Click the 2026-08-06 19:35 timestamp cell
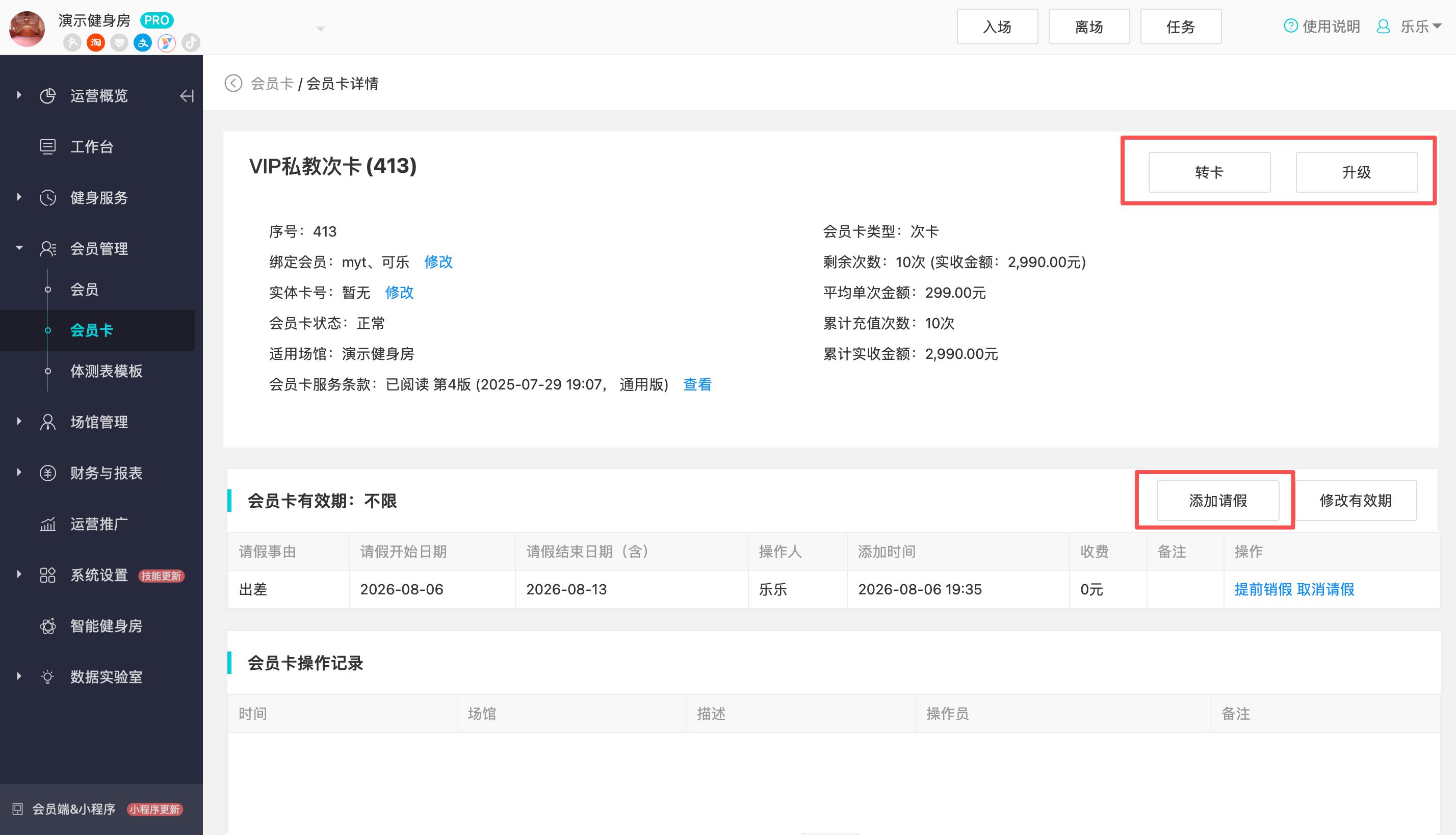Screen dimensions: 1456x835 coord(958,589)
